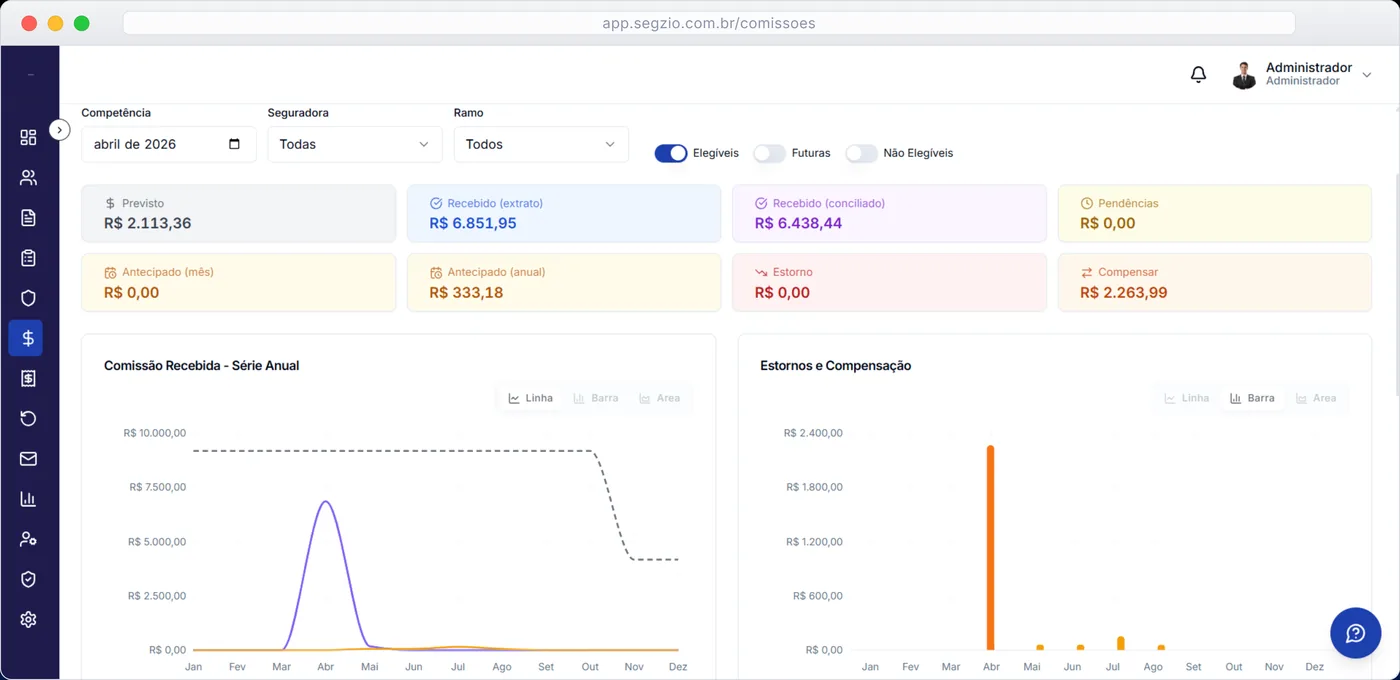Click the trend-down icon on Estorno card

[x=761, y=272]
